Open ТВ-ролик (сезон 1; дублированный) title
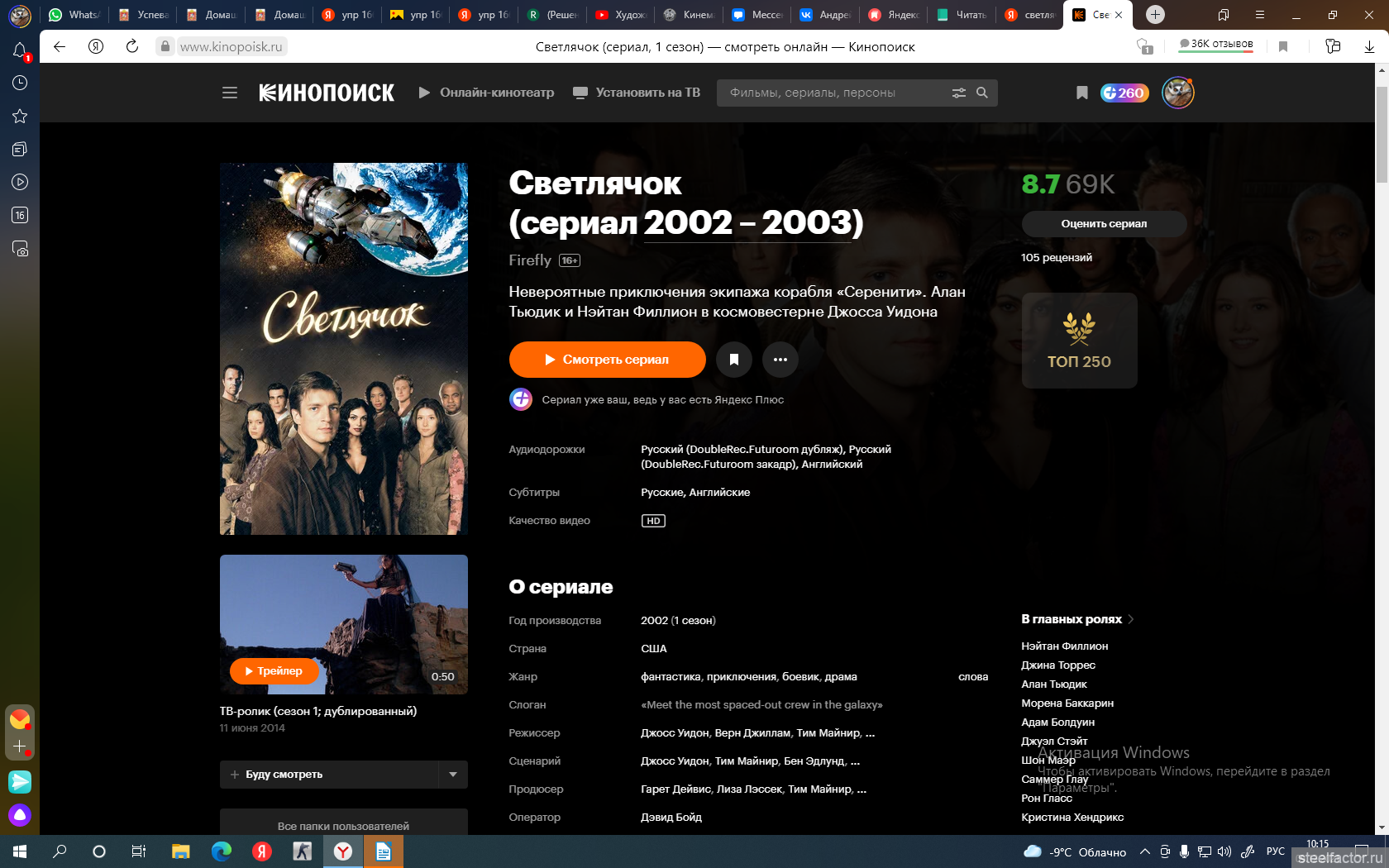Screen dimensions: 1389x868 (x=318, y=711)
